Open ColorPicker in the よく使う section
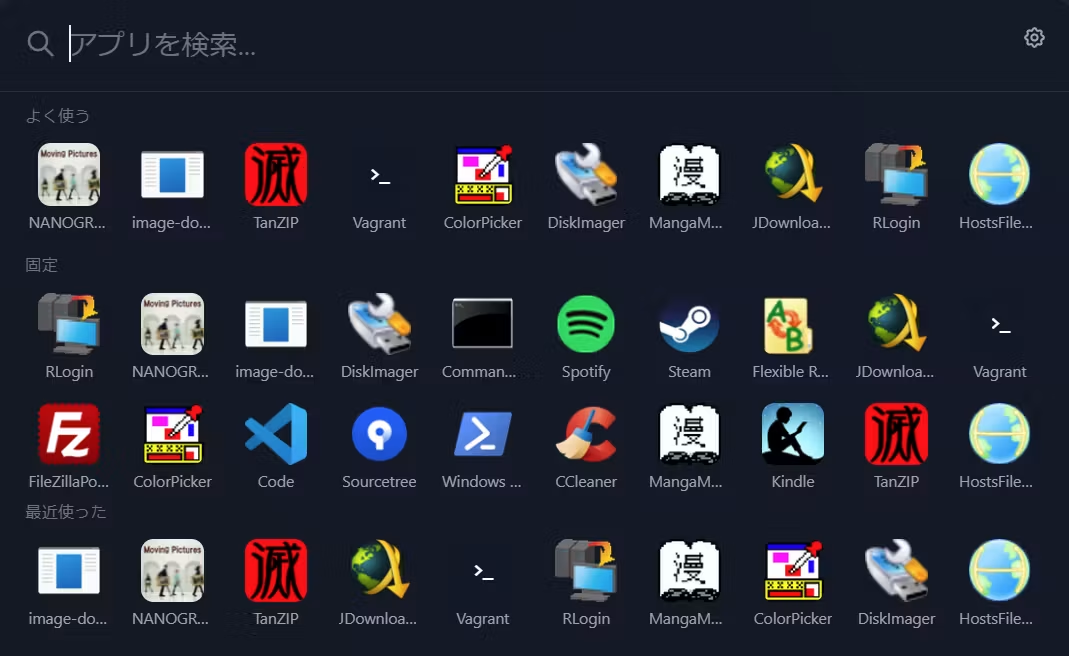This screenshot has height=656, width=1069. (x=483, y=187)
